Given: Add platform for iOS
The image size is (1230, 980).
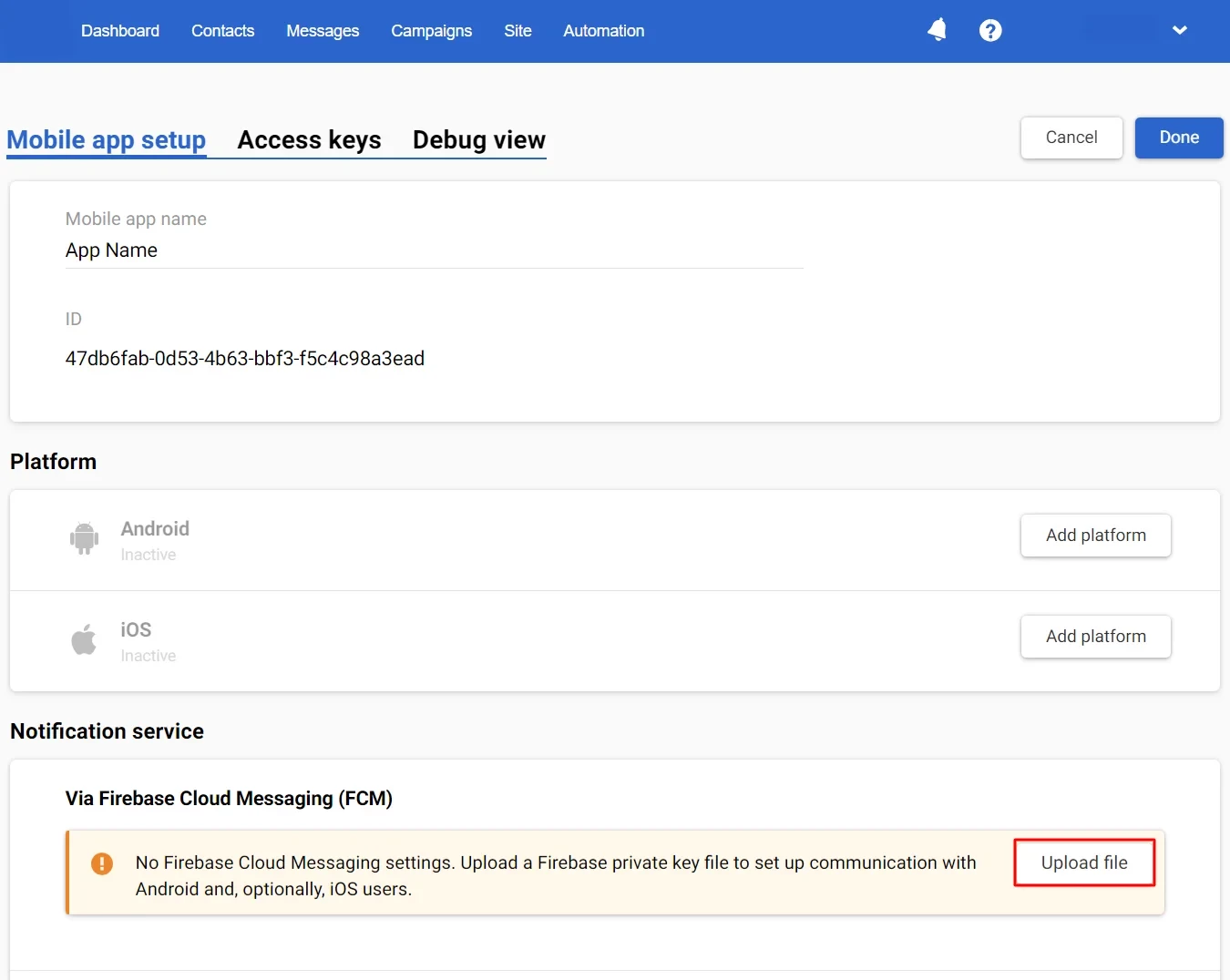Looking at the screenshot, I should [1095, 637].
